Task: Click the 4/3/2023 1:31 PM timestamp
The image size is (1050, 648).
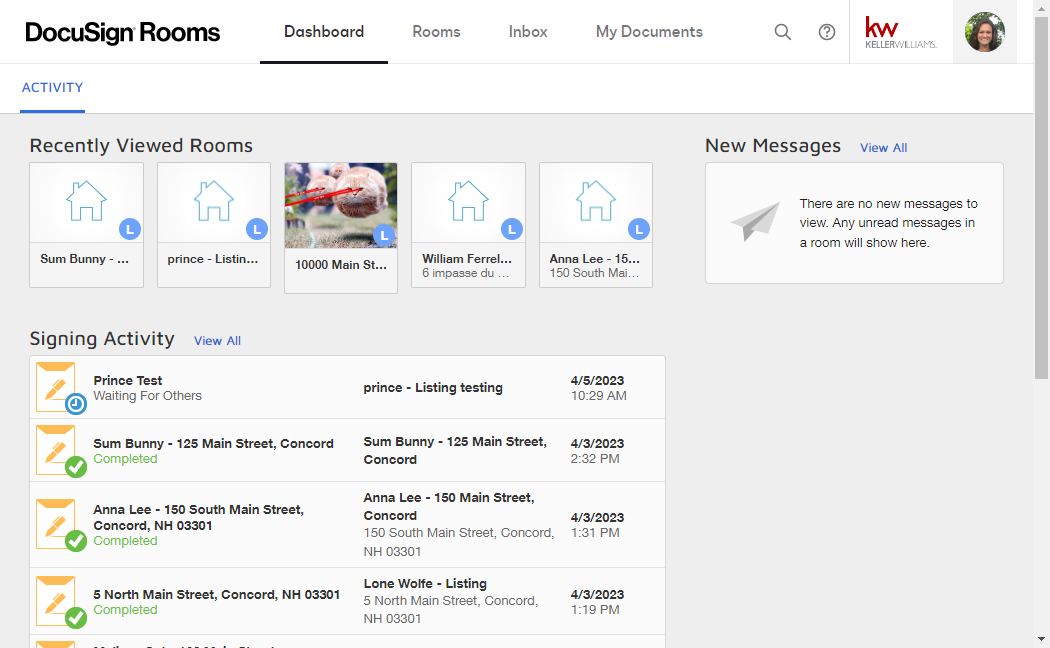Action: coord(597,525)
